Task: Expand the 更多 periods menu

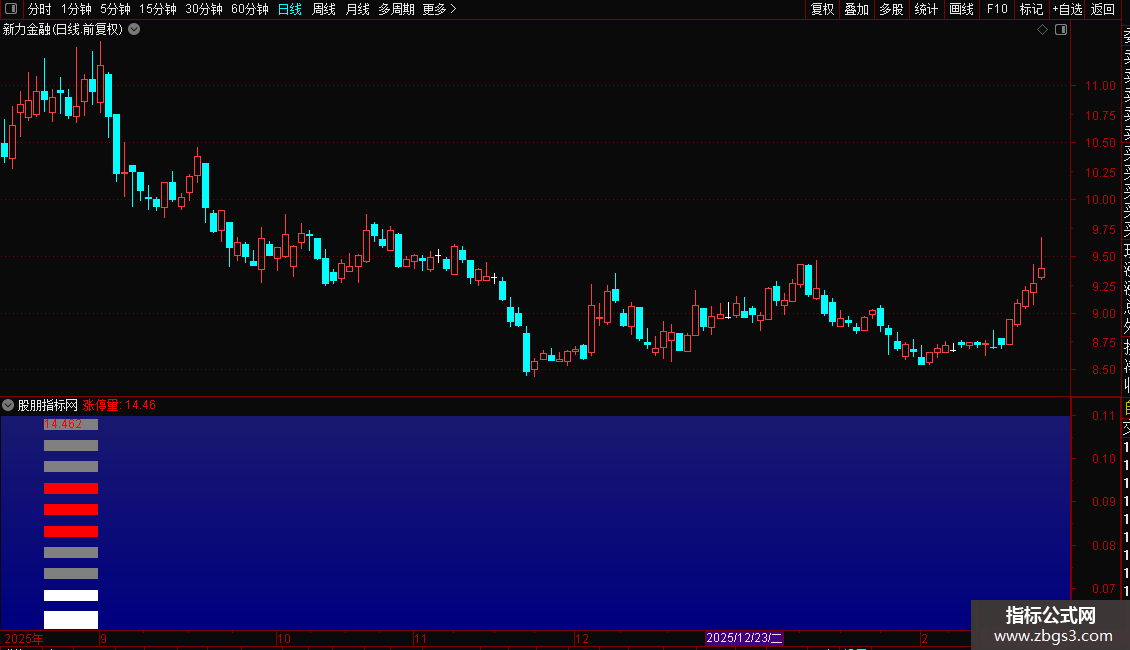Action: coord(440,9)
